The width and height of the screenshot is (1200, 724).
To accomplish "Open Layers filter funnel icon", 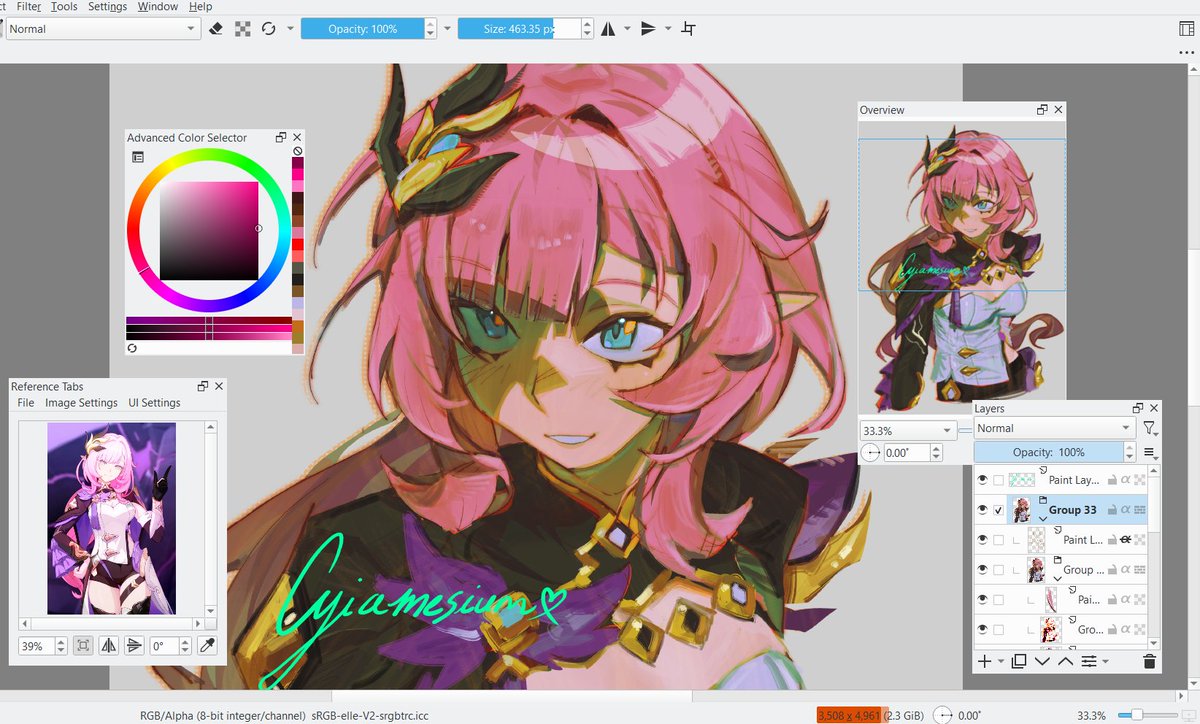I will [x=1150, y=428].
